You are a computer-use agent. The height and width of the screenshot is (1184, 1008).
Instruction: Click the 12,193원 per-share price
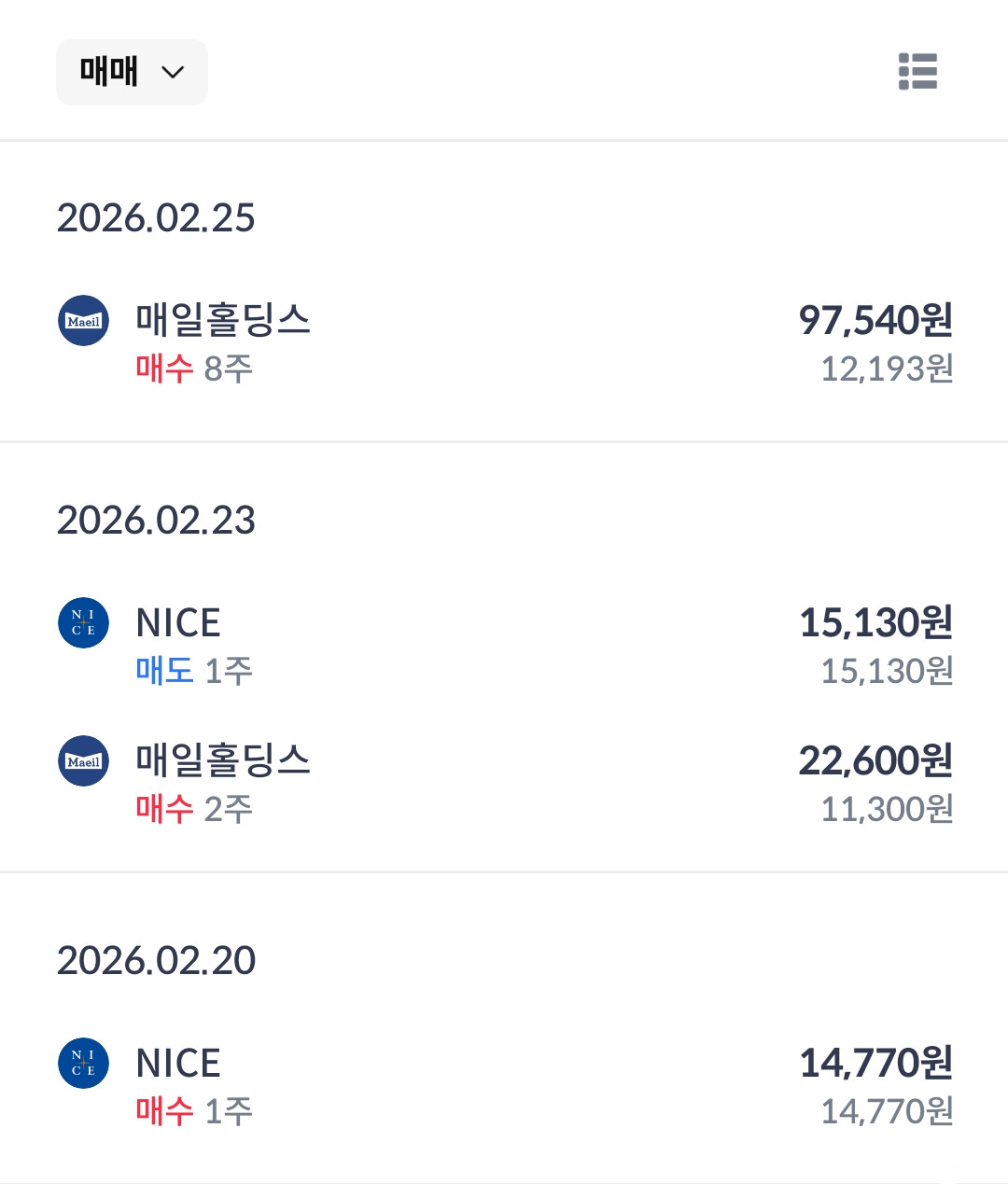pos(887,369)
